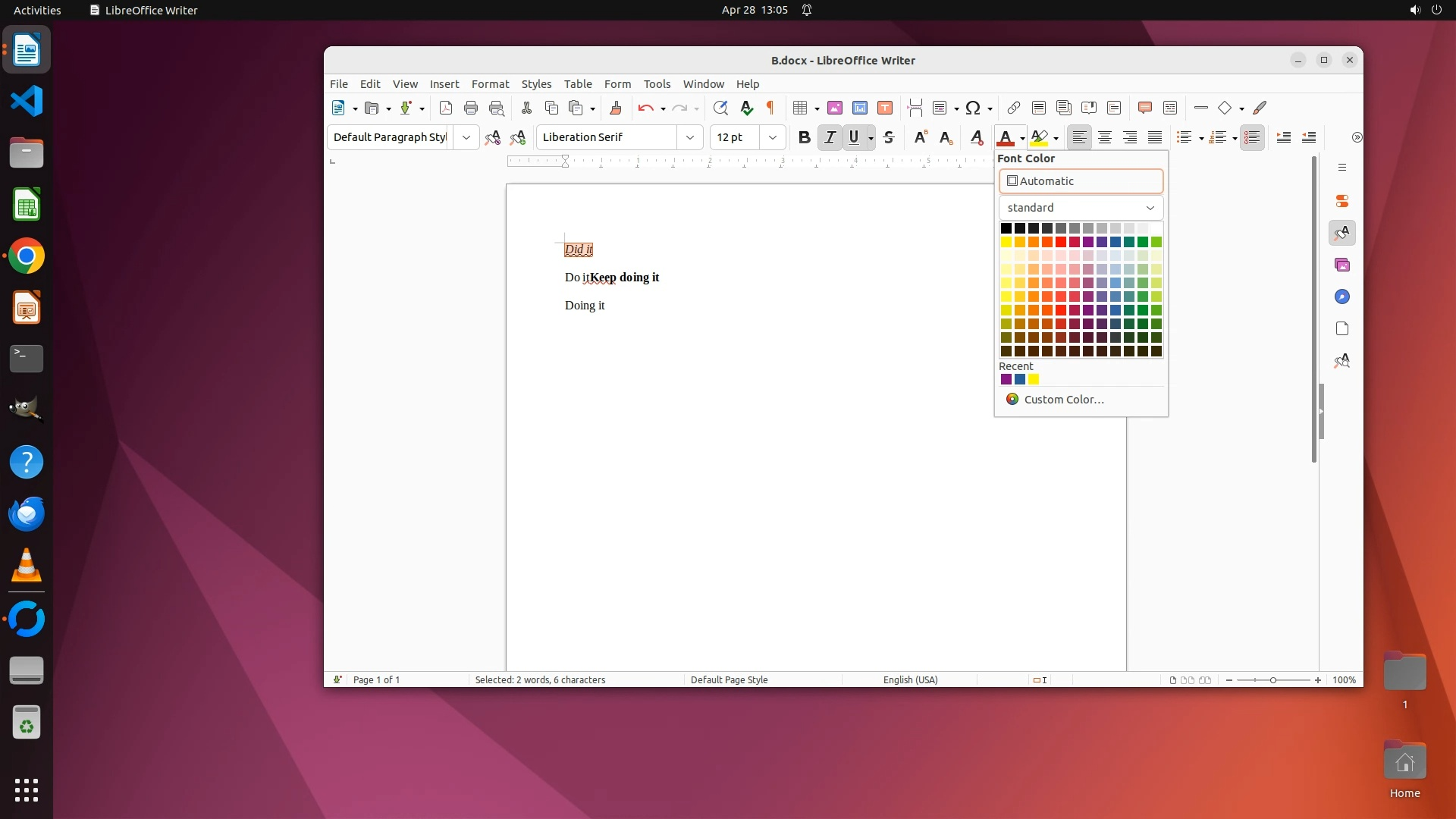Open the sidebar Gallery panel icon
This screenshot has height=819, width=1456.
1342,265
